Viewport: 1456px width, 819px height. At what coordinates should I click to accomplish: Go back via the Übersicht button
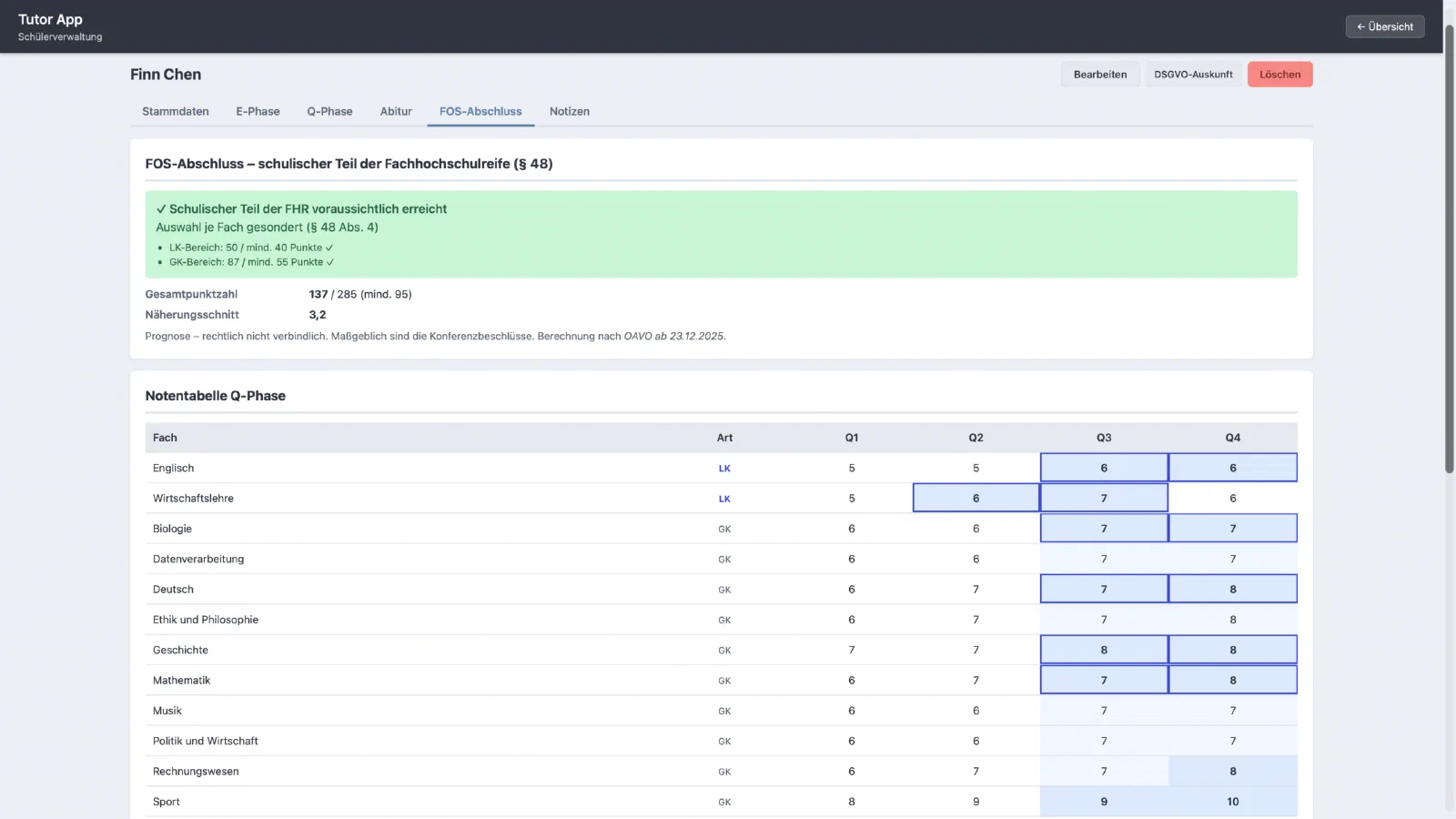pos(1385,26)
